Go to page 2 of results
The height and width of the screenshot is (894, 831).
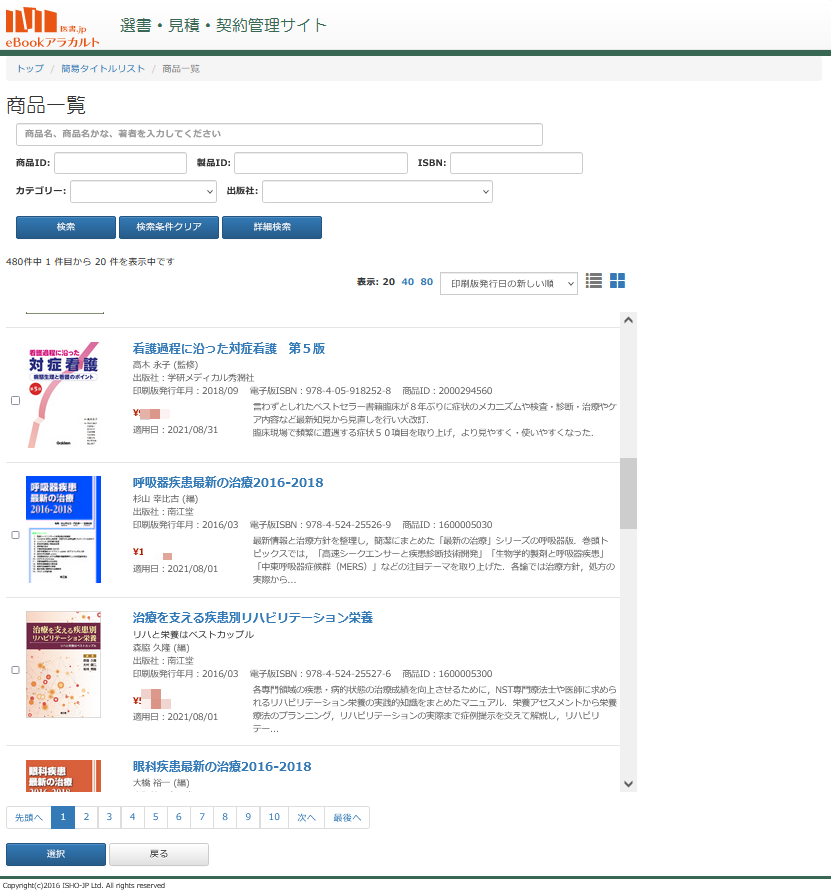tap(86, 817)
